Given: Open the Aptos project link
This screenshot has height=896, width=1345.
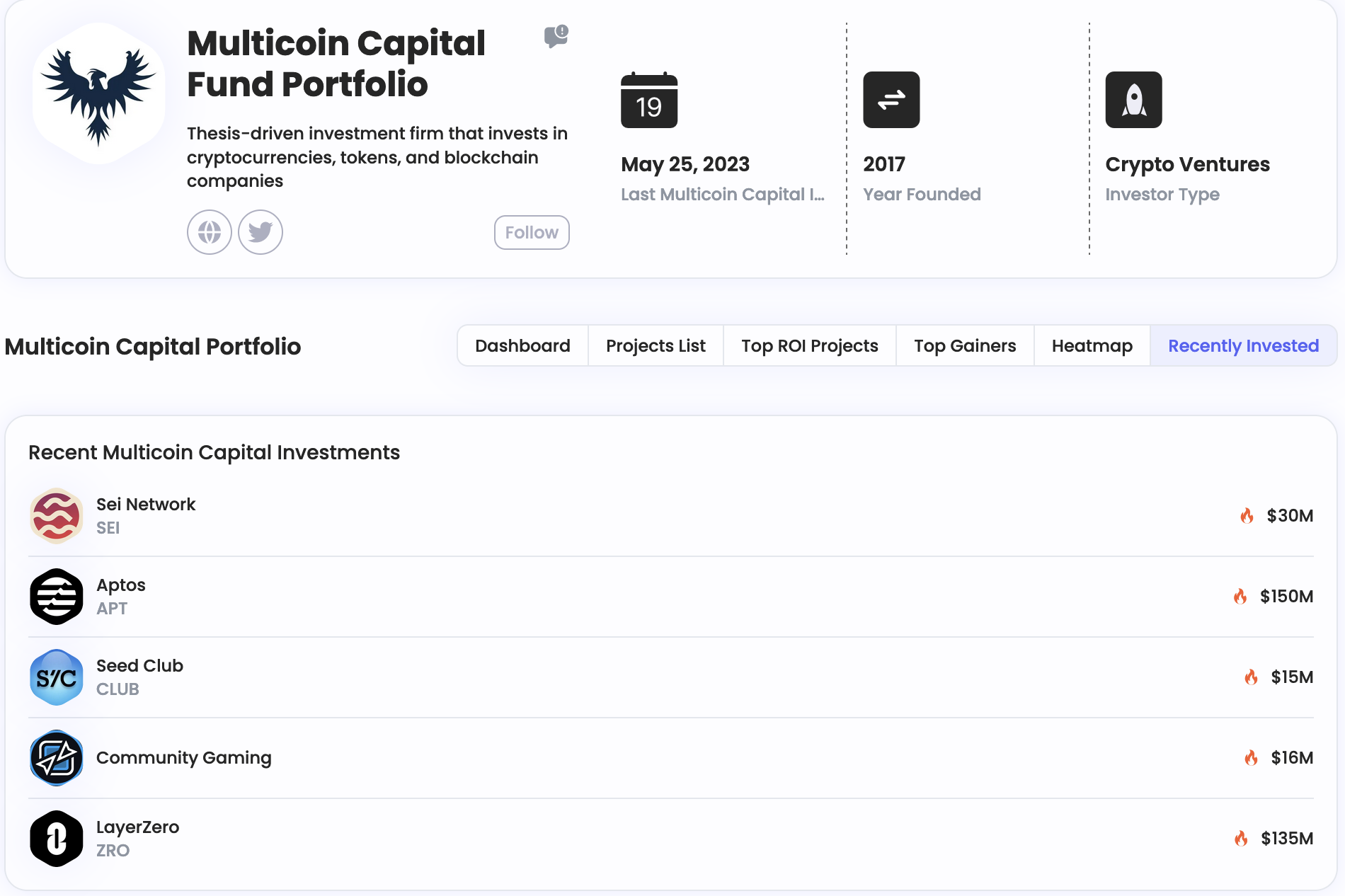Looking at the screenshot, I should coord(121,585).
